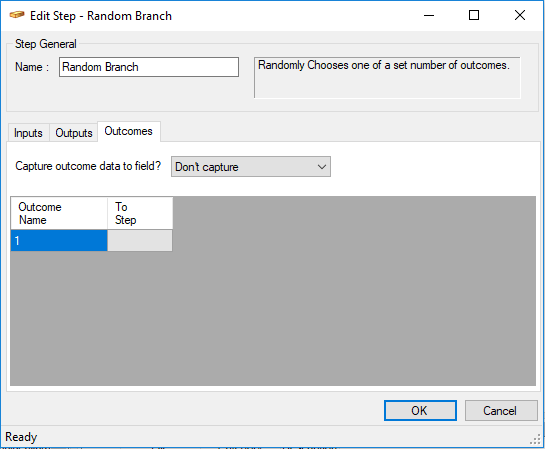This screenshot has height=449, width=545.
Task: Click the To Step cell for outcome 1
Action: pos(140,240)
